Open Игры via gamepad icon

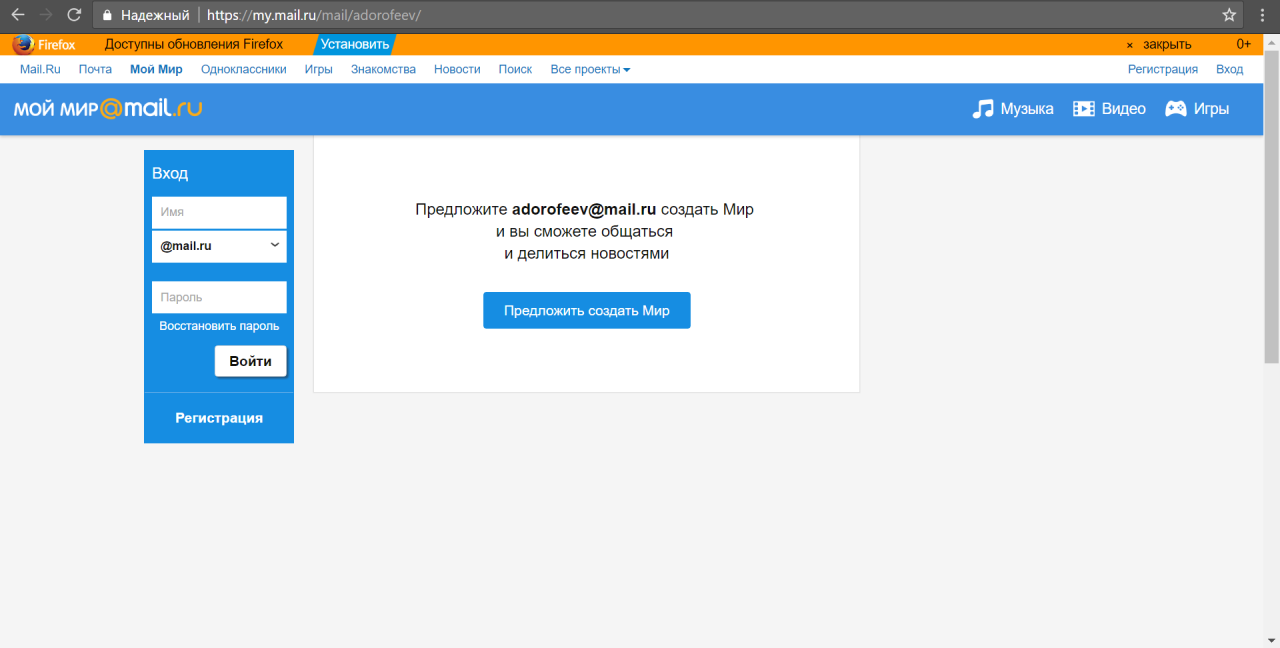[1176, 109]
